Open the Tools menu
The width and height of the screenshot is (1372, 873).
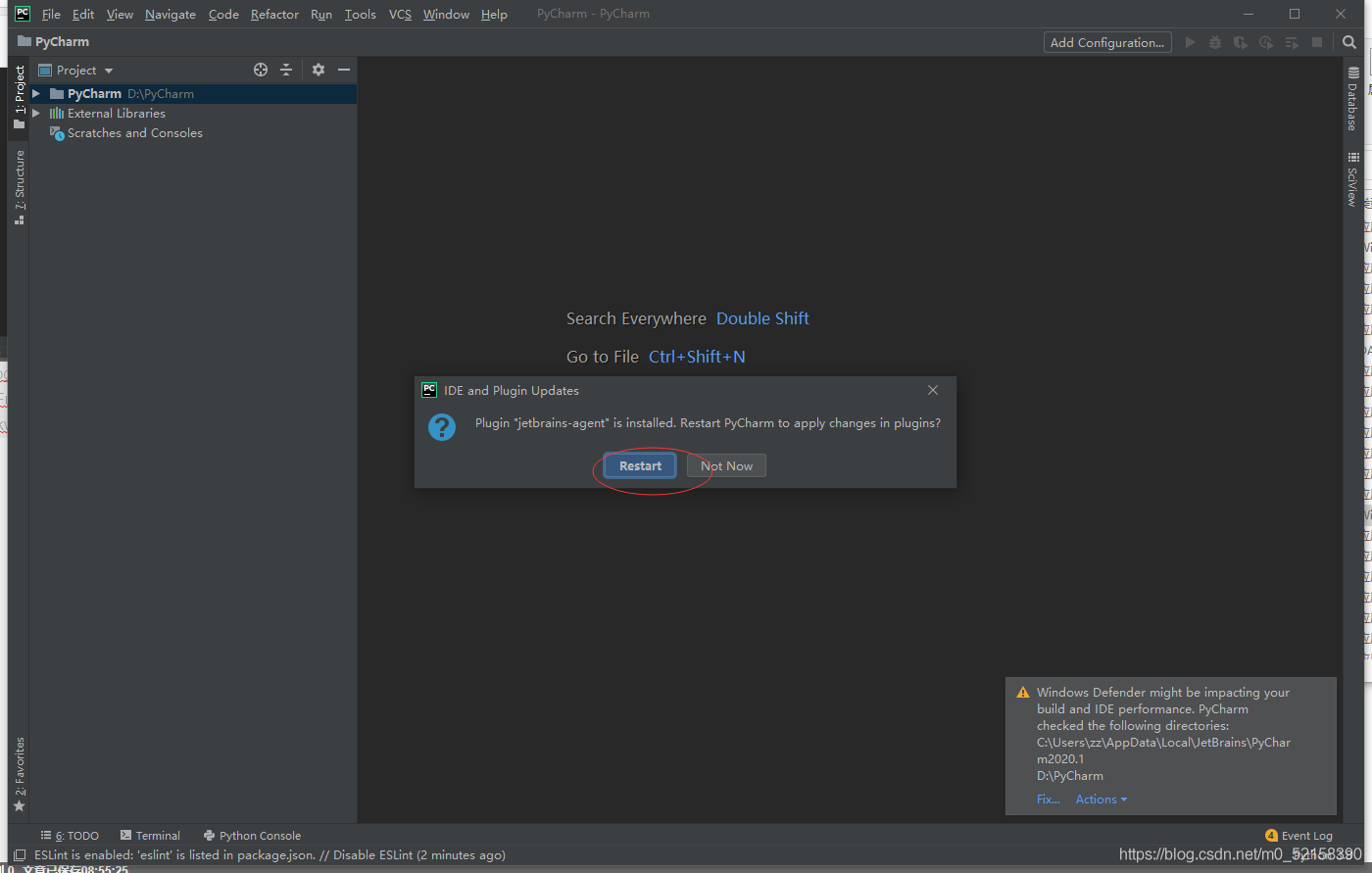361,14
